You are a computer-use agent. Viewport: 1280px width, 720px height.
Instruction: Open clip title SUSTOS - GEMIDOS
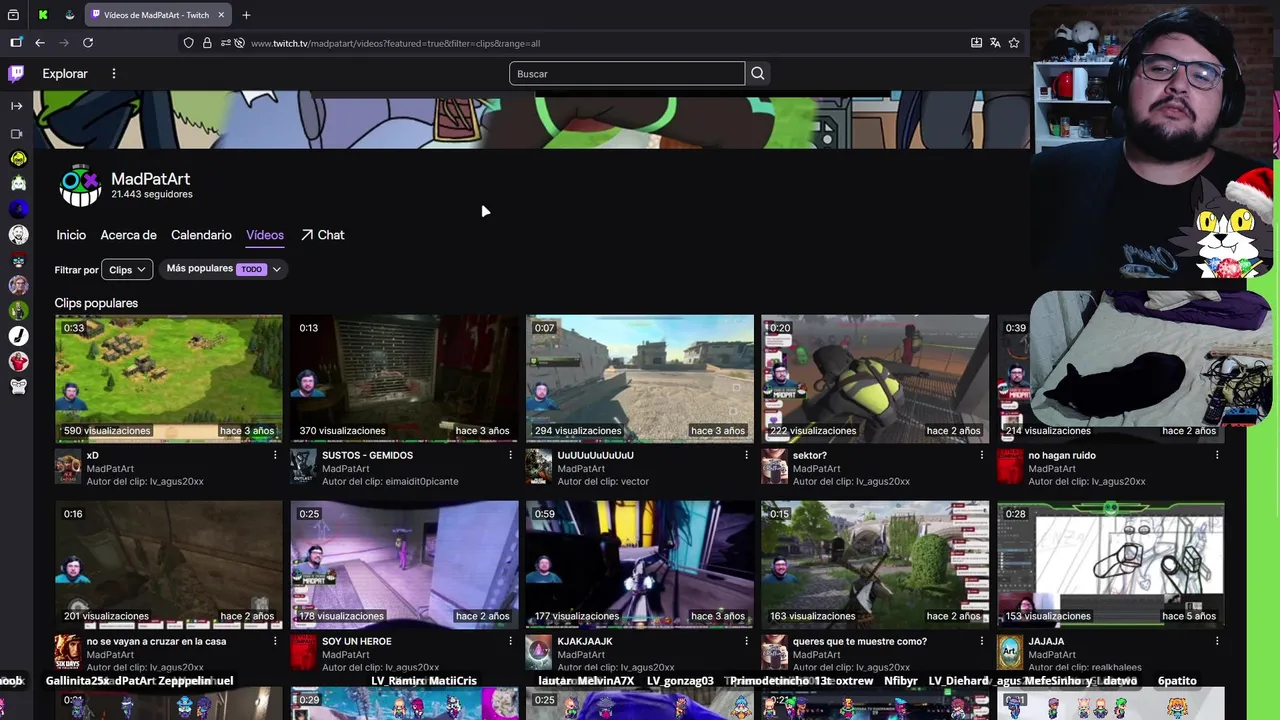tap(367, 455)
